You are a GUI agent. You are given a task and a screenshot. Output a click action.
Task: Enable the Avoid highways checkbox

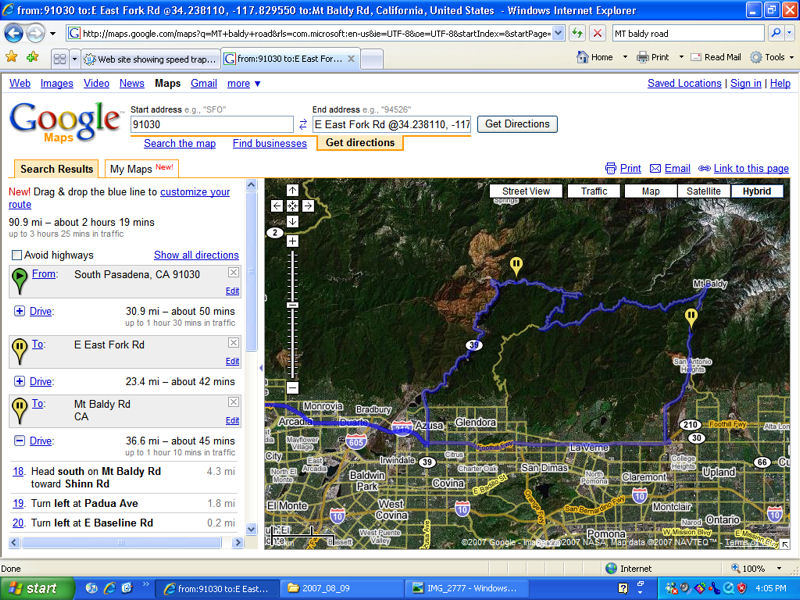[17, 255]
